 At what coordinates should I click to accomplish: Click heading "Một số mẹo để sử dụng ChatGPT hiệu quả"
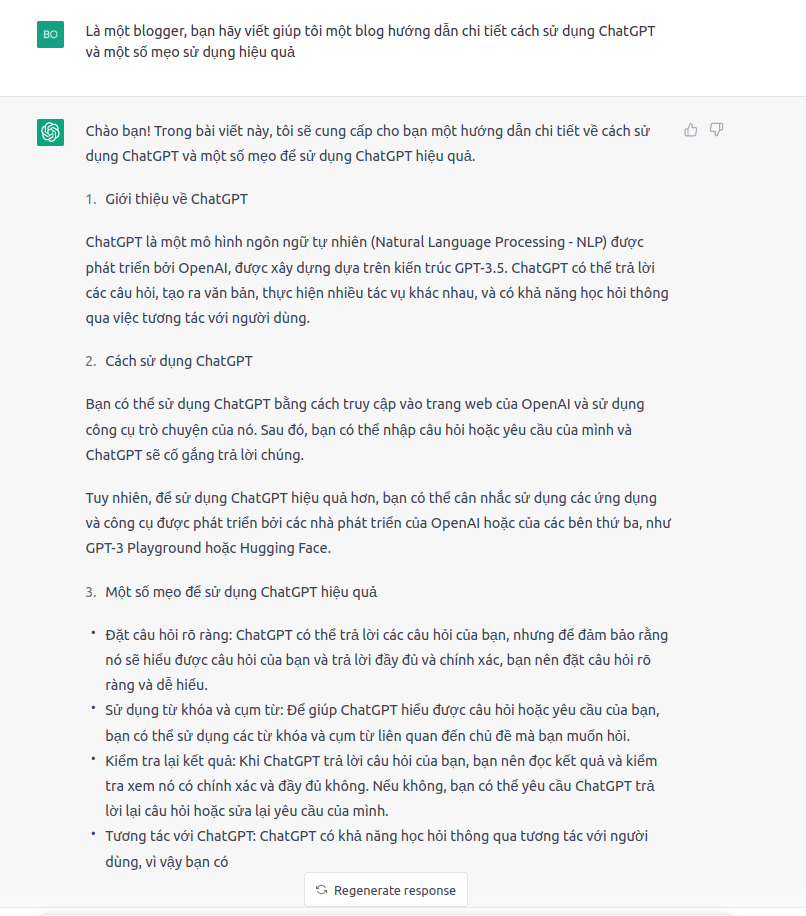pyautogui.click(x=241, y=592)
